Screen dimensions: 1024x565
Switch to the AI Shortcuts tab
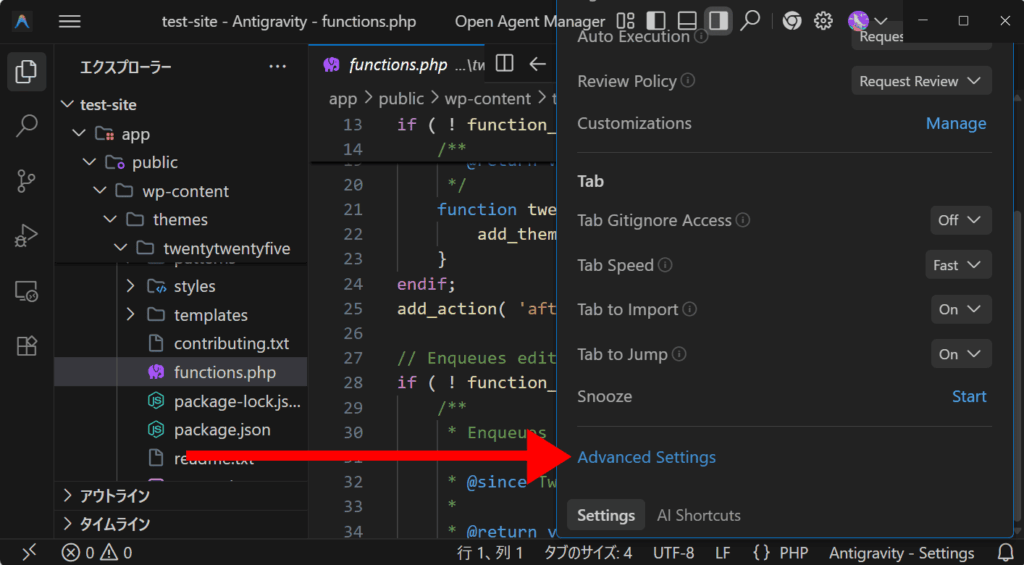pos(698,516)
